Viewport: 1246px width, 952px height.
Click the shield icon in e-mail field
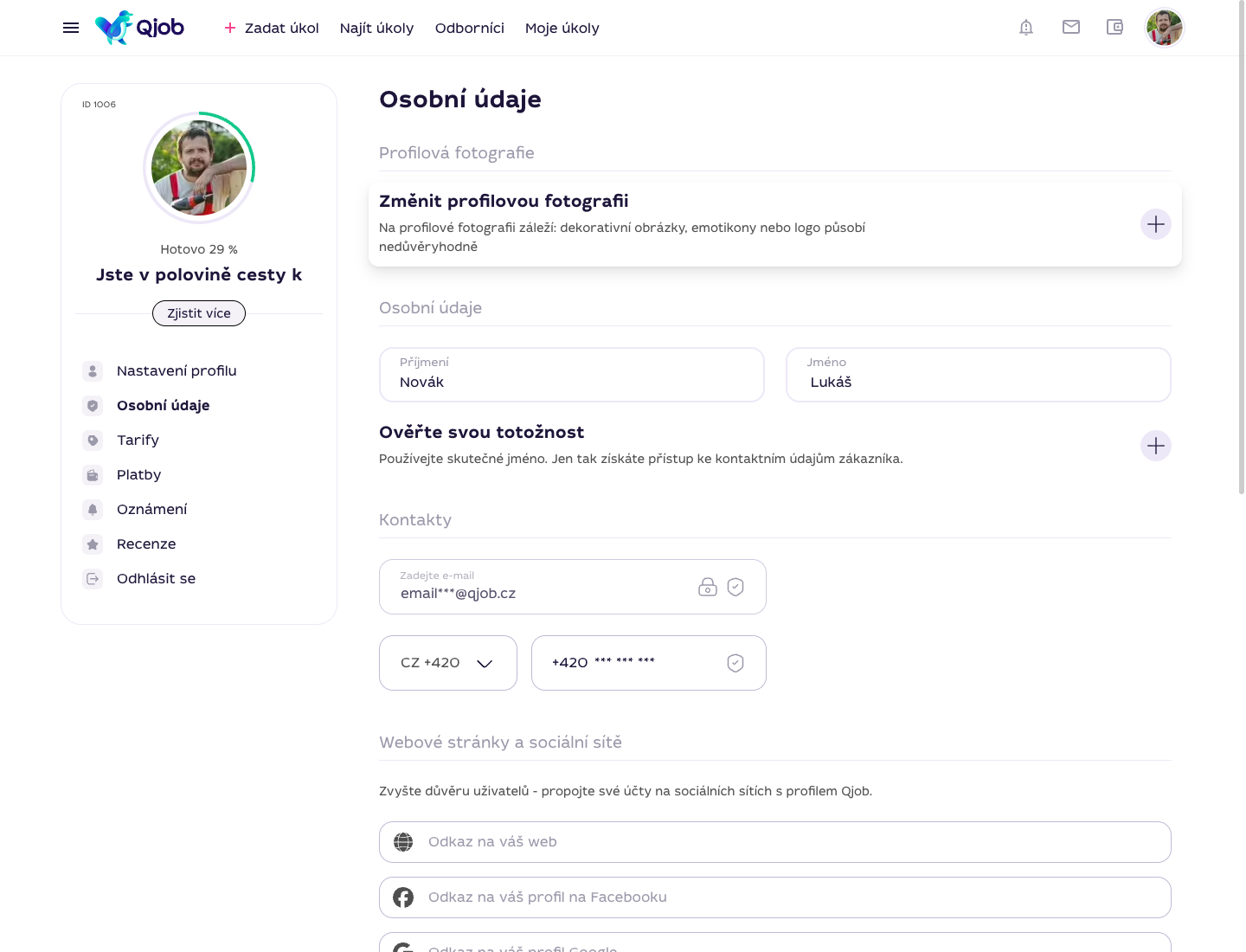click(735, 587)
